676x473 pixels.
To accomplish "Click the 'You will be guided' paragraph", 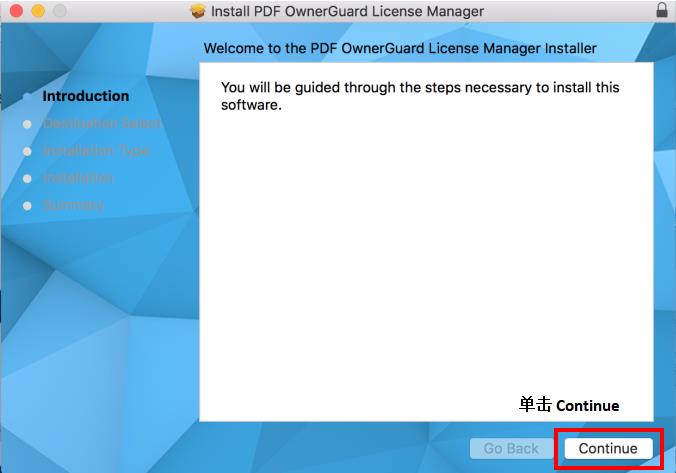I will pyautogui.click(x=420, y=96).
